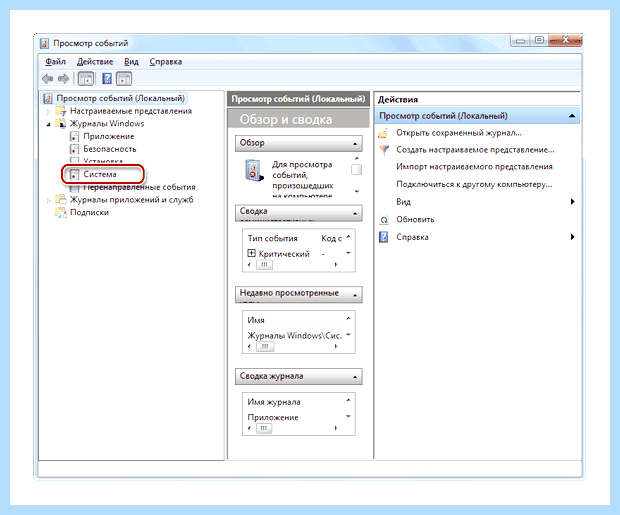Viewport: 620px width, 515px height.
Task: Click the Back arrow toolbar icon
Action: pos(48,79)
